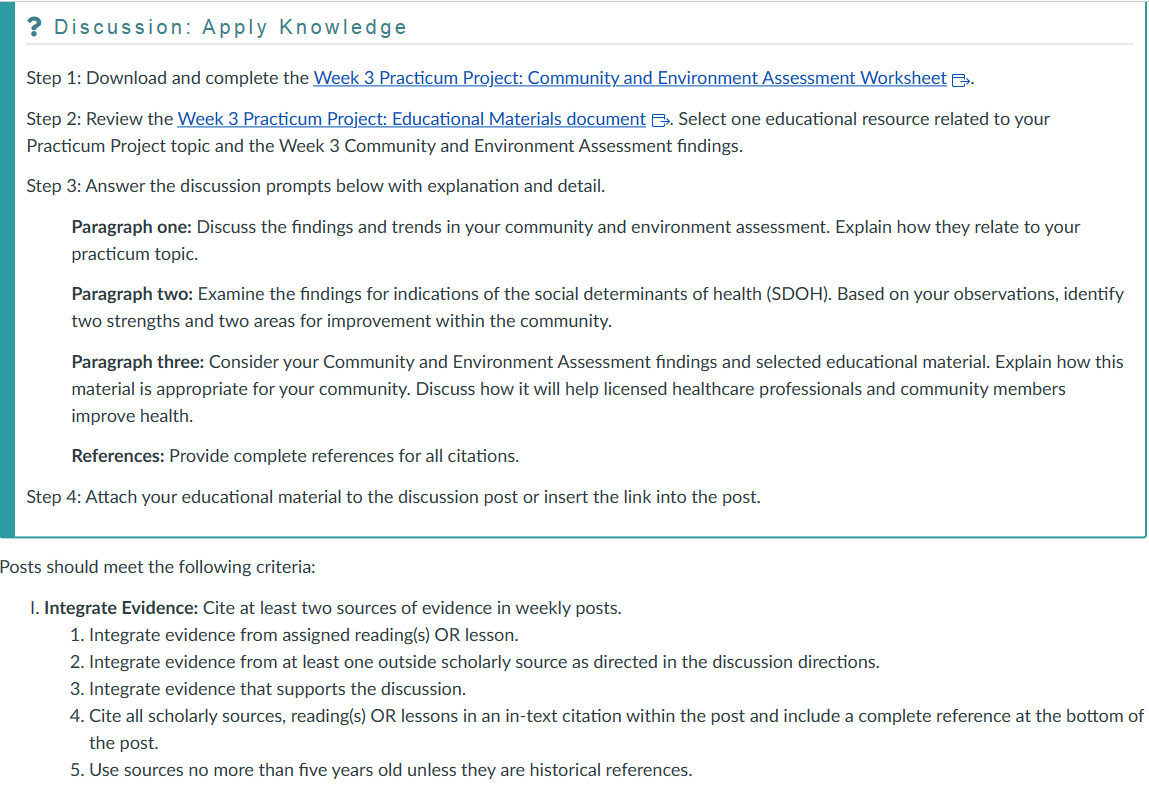This screenshot has width=1149, height=785.
Task: Click the bold "Paragraph two:" label
Action: coord(132,294)
